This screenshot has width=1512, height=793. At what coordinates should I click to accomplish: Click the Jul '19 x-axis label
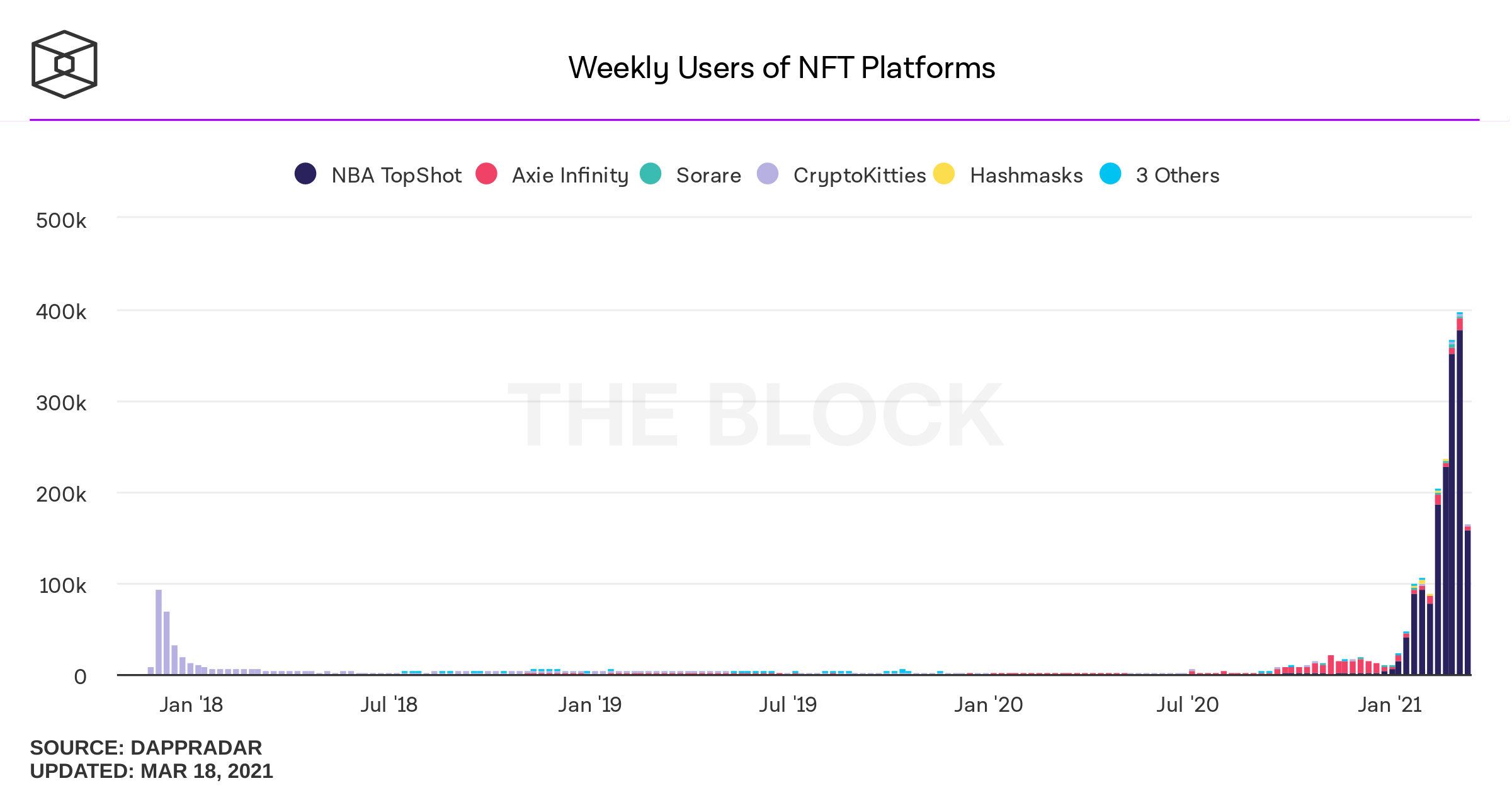point(788,705)
